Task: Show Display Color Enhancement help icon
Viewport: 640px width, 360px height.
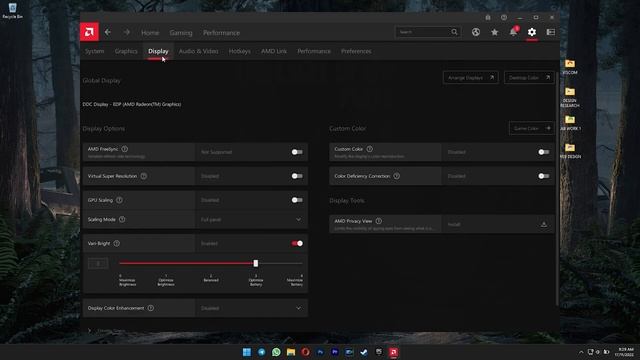Action: click(x=151, y=308)
